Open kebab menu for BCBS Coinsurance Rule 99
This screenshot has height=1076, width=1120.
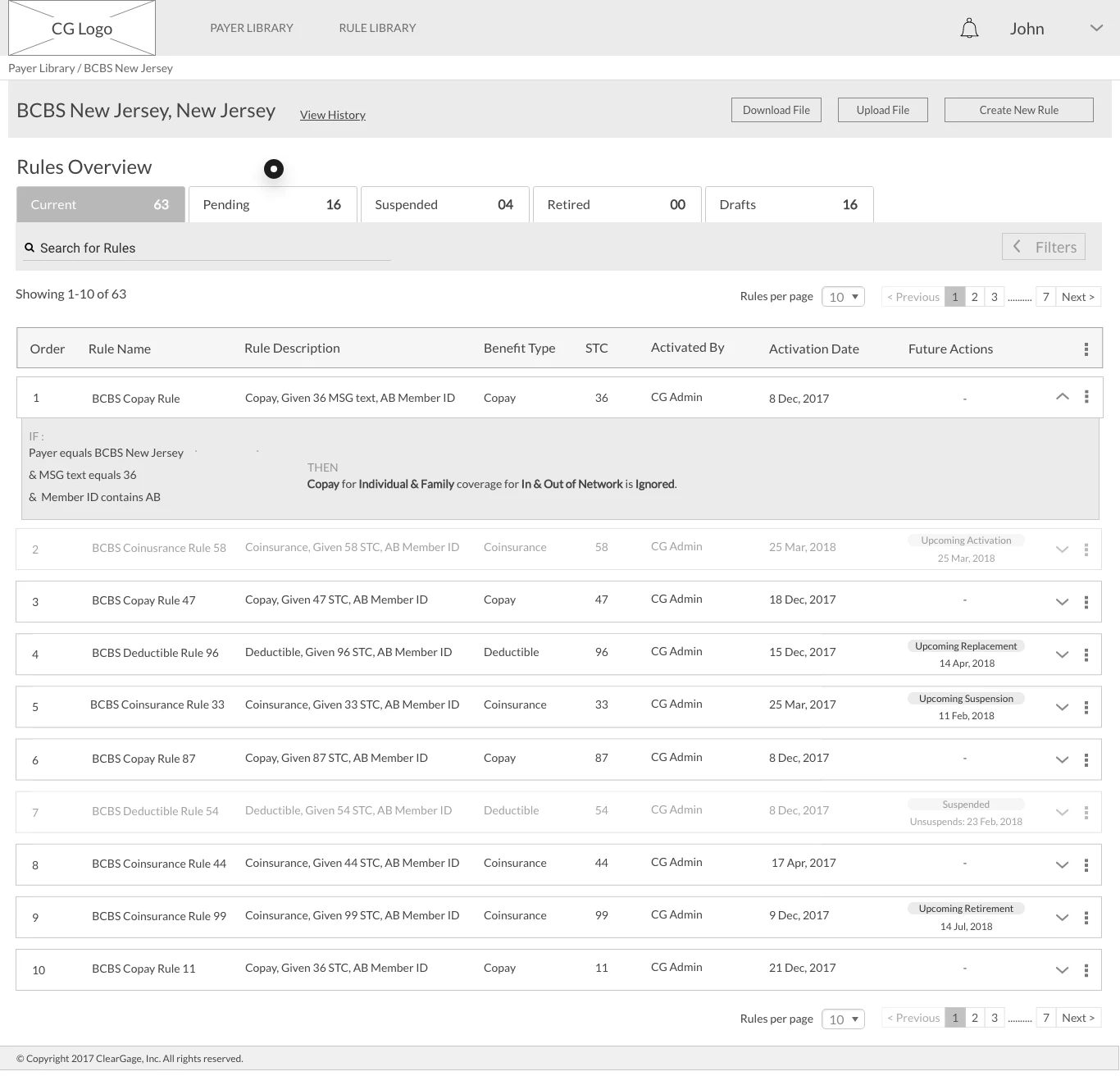pyautogui.click(x=1086, y=917)
